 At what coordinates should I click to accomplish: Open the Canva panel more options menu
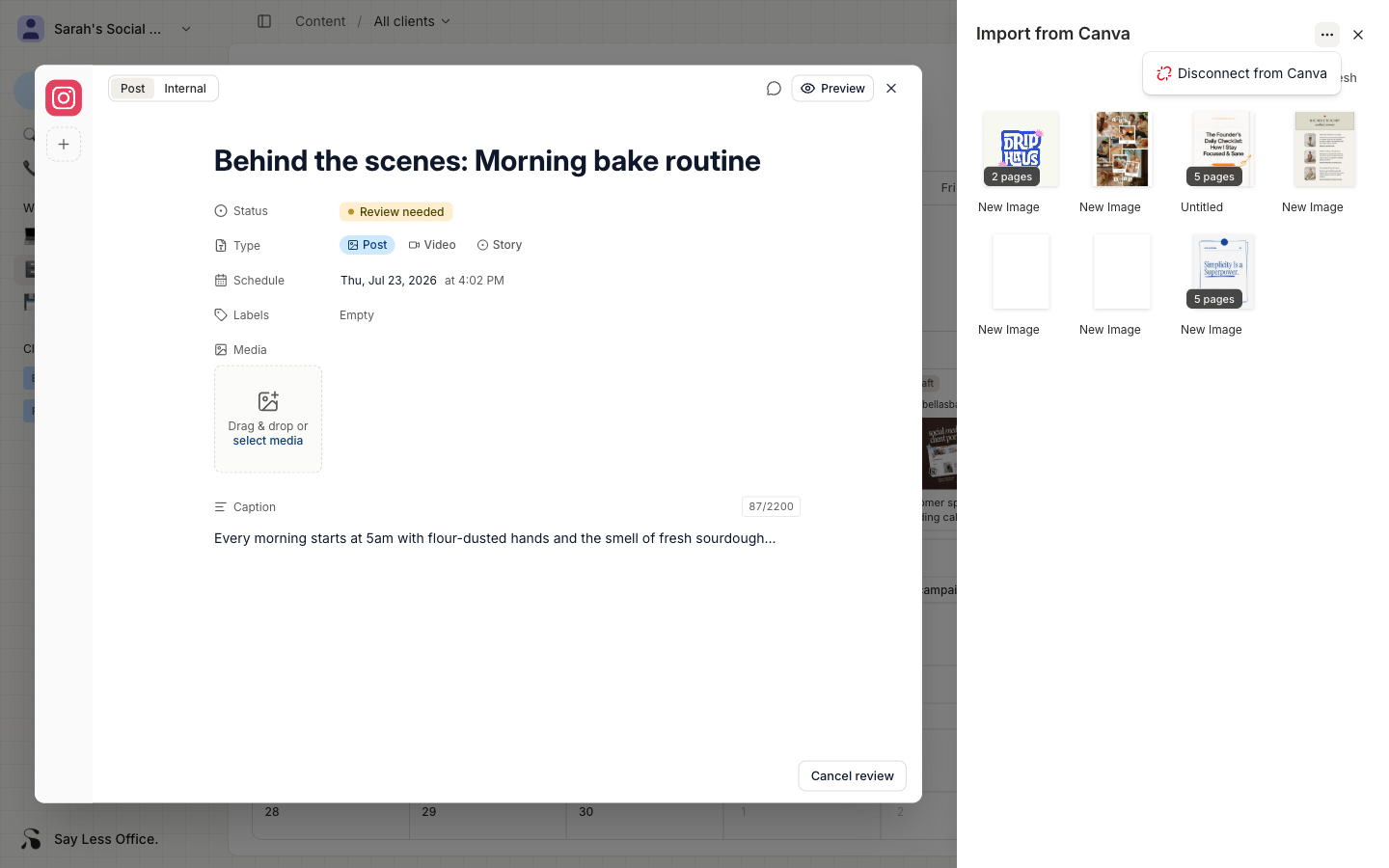click(1327, 35)
